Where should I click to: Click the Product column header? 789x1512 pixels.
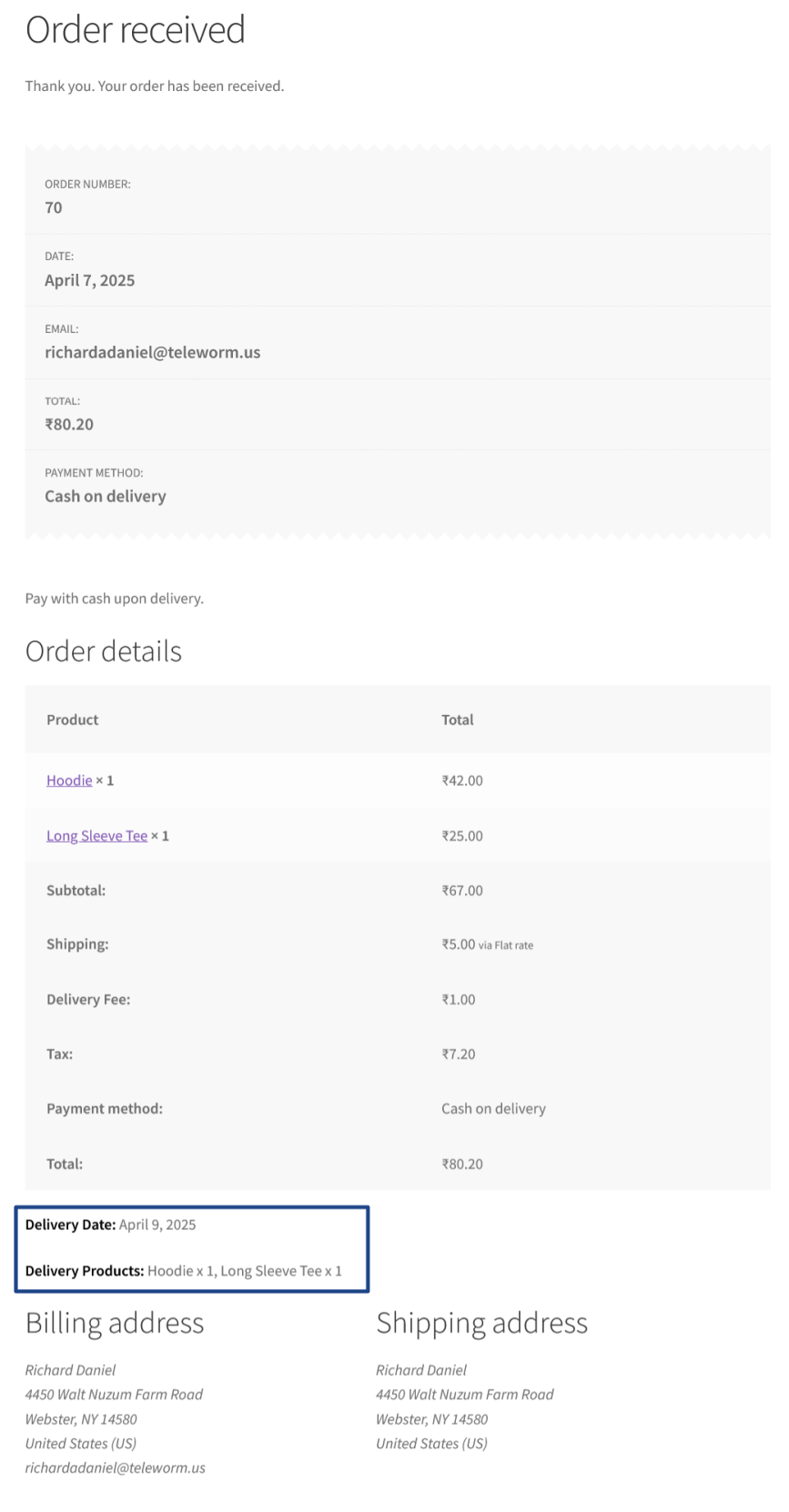click(73, 720)
